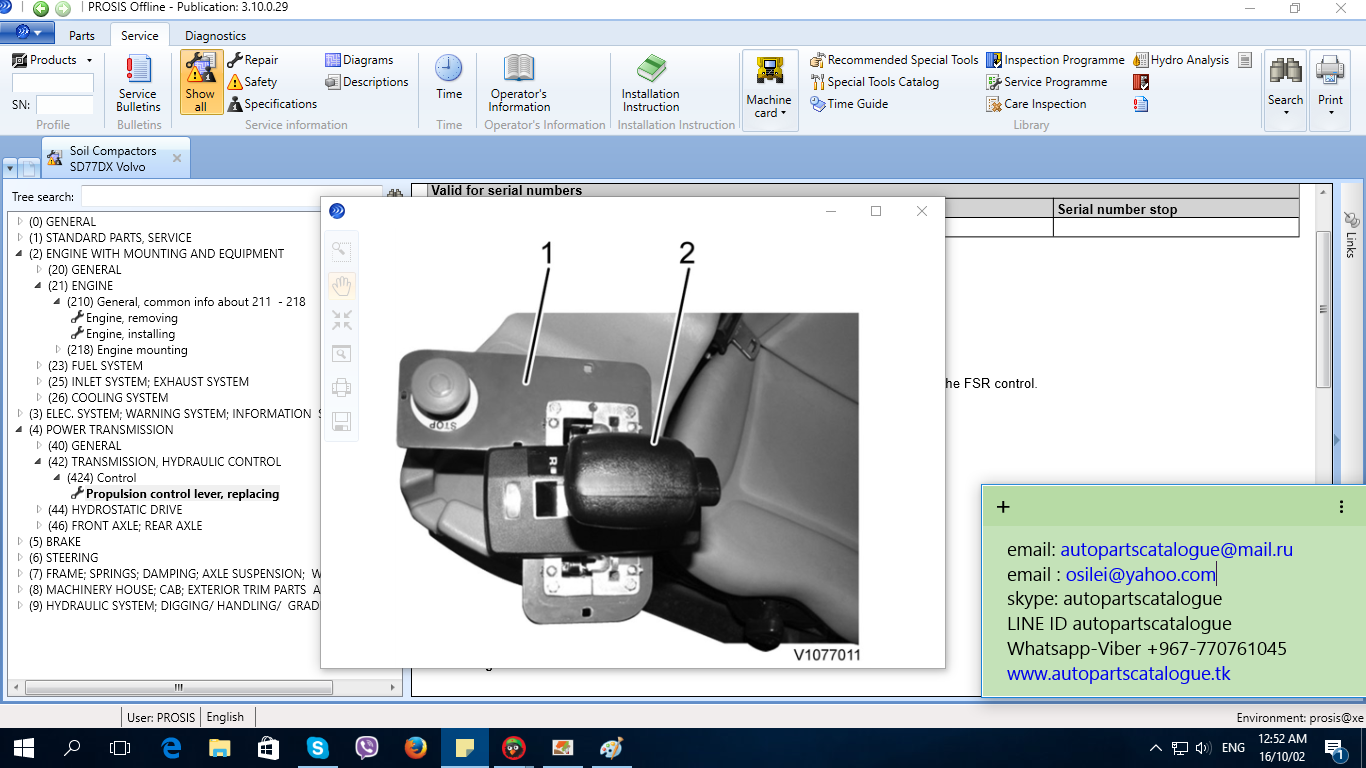Select the (6) STEERING tree item
The width and height of the screenshot is (1366, 768).
[63, 558]
